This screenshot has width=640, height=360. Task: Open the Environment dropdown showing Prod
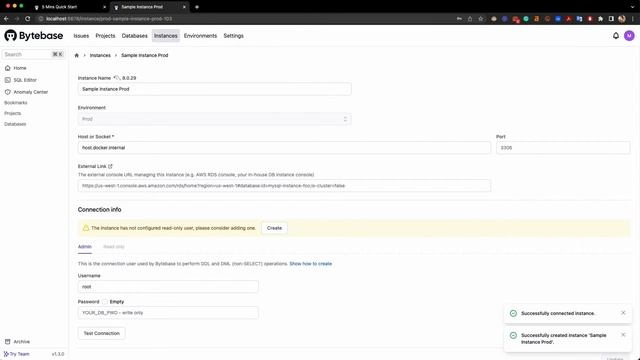pyautogui.click(x=214, y=119)
